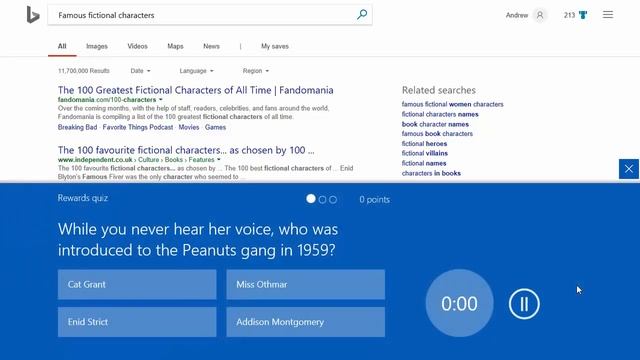Open the Movies sublink
The width and height of the screenshot is (640, 360).
coord(189,127)
